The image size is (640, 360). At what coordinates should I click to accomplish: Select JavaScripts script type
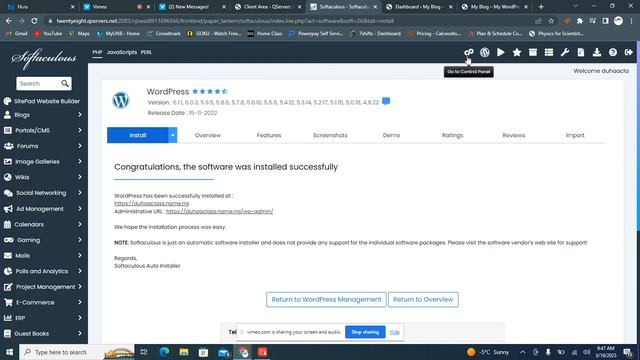click(122, 52)
